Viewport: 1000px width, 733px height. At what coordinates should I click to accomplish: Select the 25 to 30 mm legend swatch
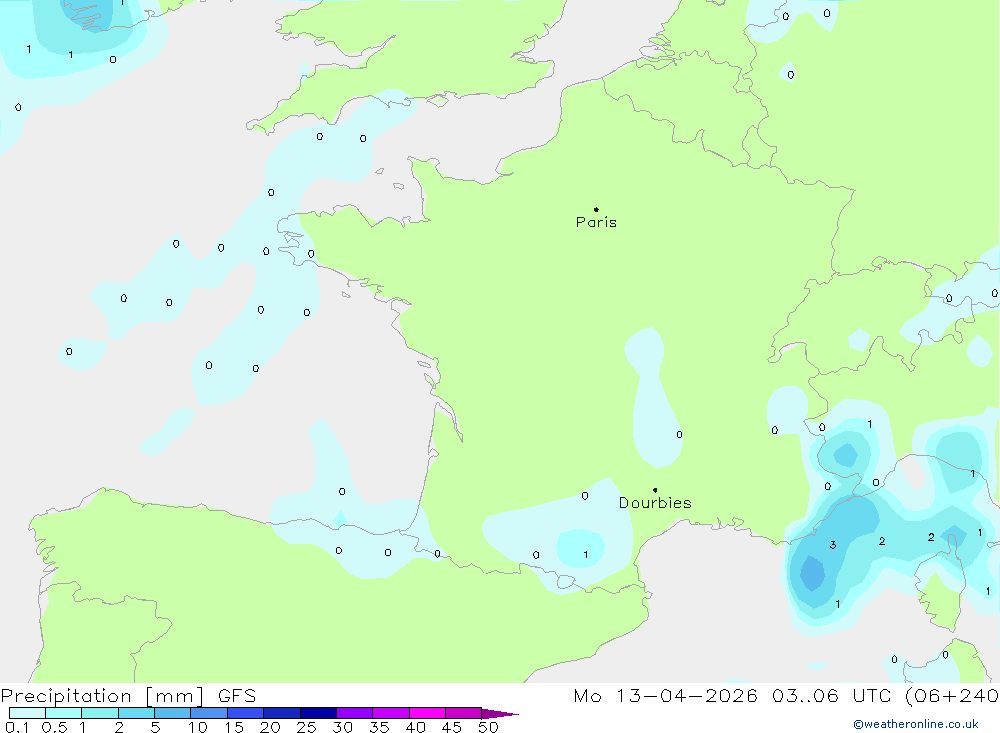(x=318, y=713)
